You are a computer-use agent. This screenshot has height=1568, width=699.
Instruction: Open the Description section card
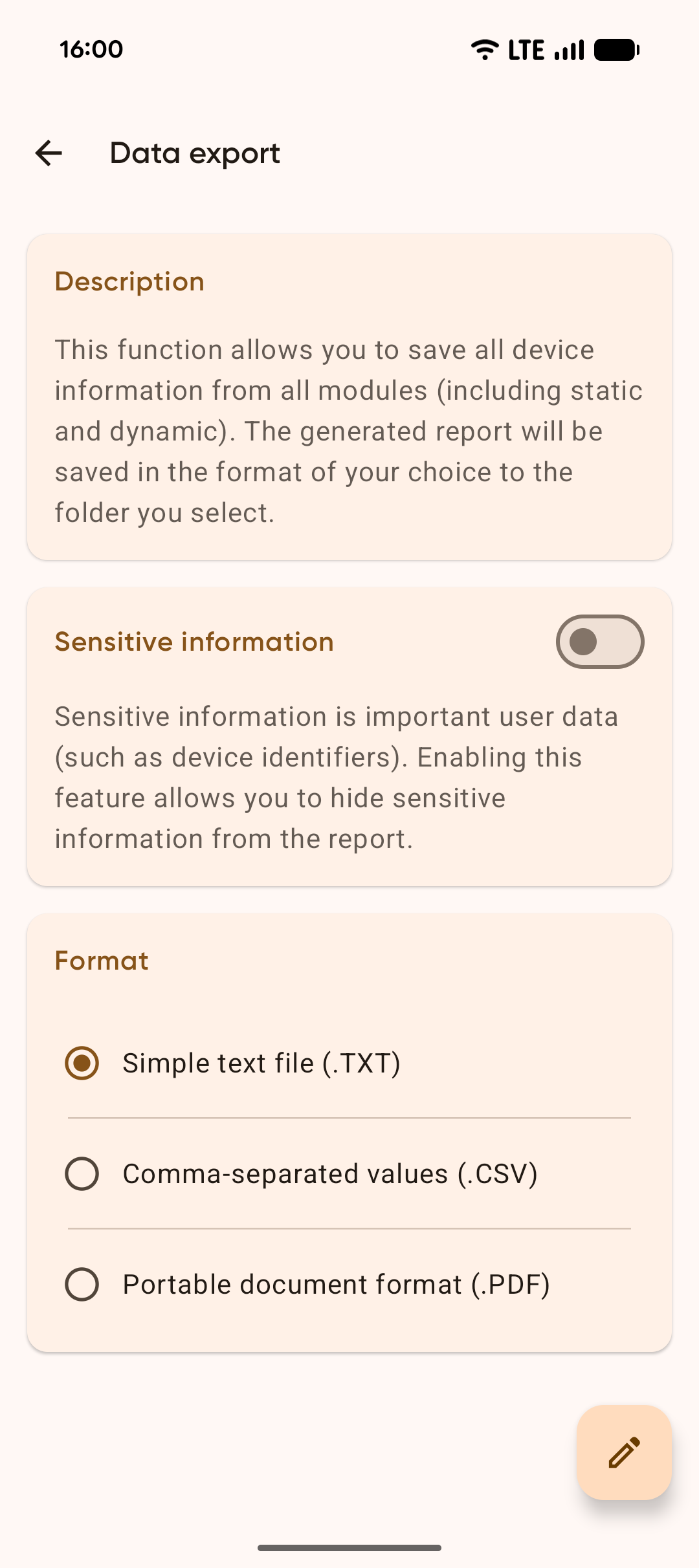point(349,395)
